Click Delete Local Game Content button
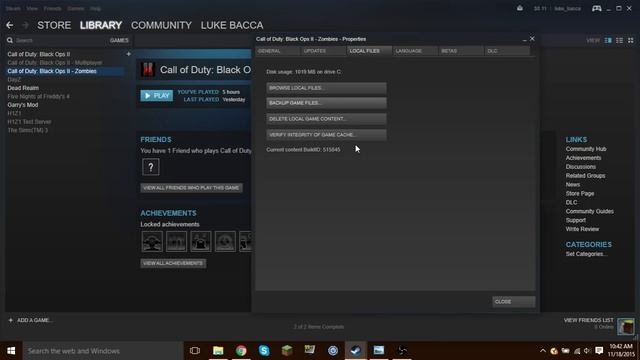640x360 pixels. click(326, 119)
